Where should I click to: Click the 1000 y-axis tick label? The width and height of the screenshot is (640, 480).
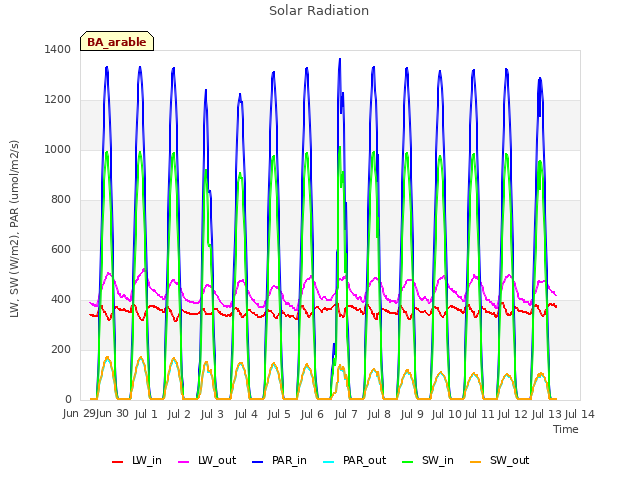point(58,149)
